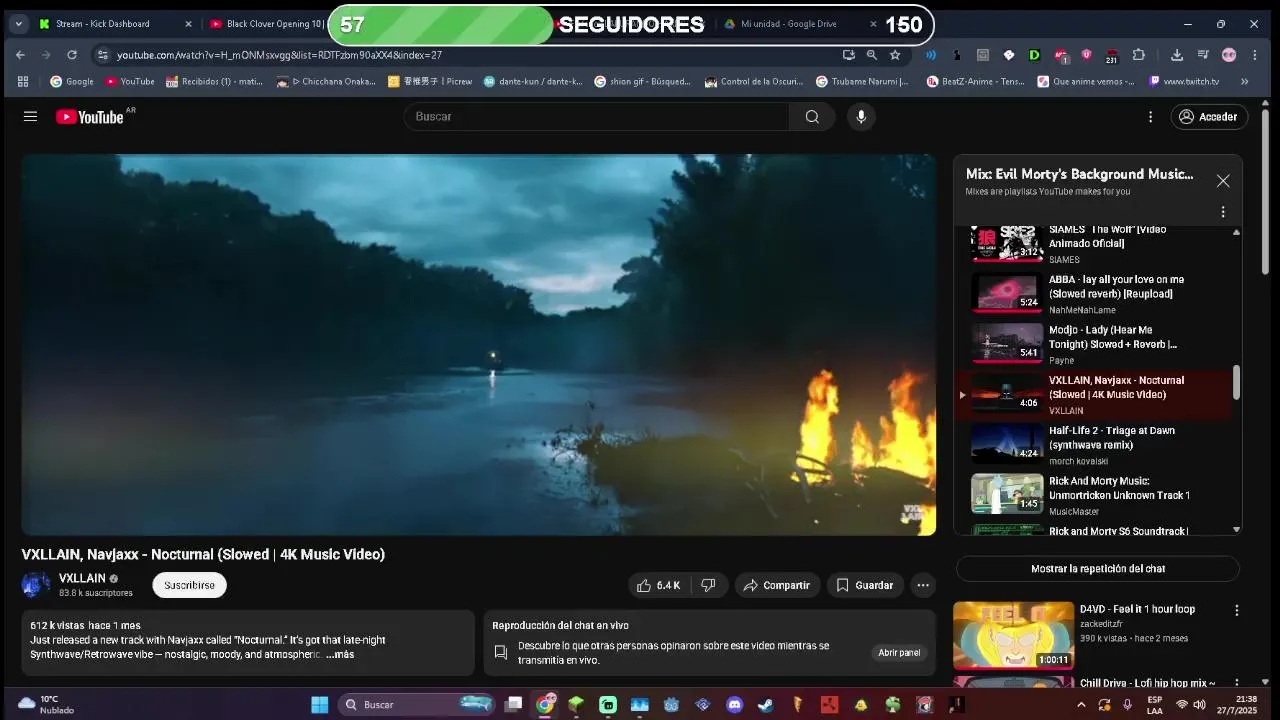Open the Google bookmark
The image size is (1280, 720).
pos(72,81)
